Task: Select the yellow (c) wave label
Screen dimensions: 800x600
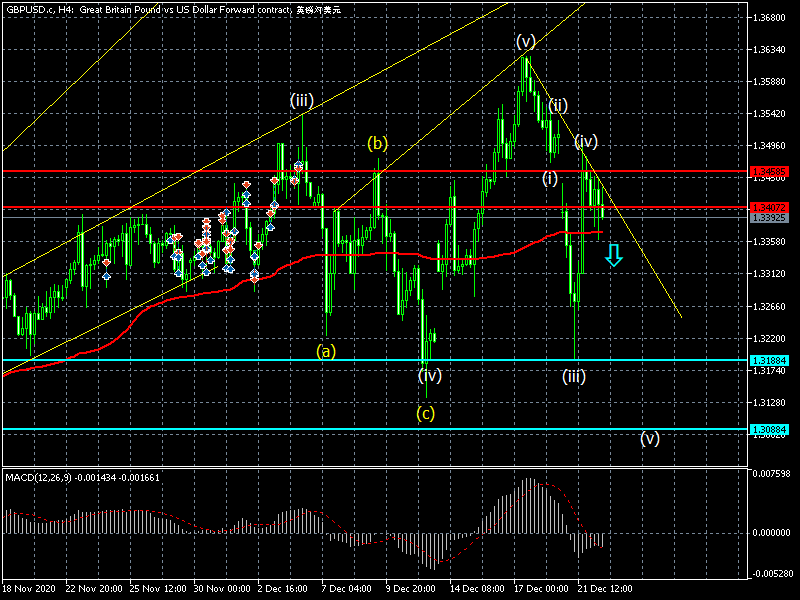Action: tap(426, 413)
